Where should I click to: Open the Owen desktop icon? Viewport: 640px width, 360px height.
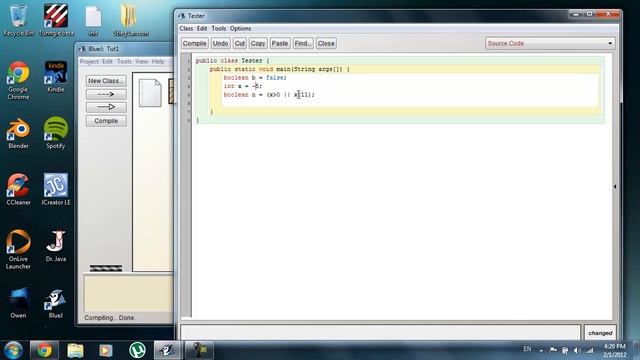coord(18,302)
